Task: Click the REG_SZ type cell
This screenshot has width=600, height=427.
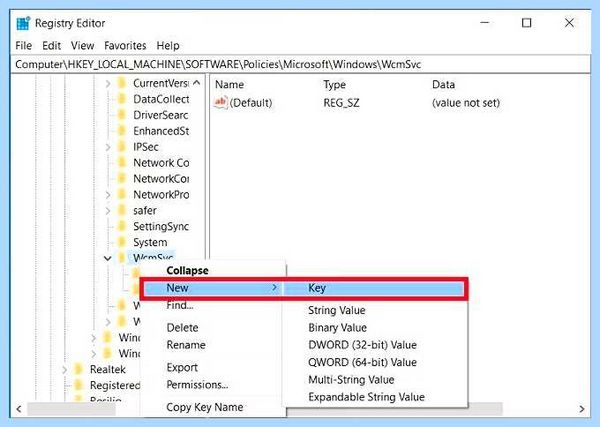Action: pos(341,103)
